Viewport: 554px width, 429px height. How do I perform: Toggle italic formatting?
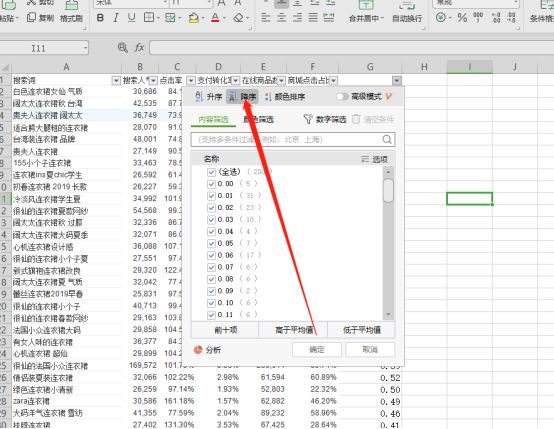116,18
